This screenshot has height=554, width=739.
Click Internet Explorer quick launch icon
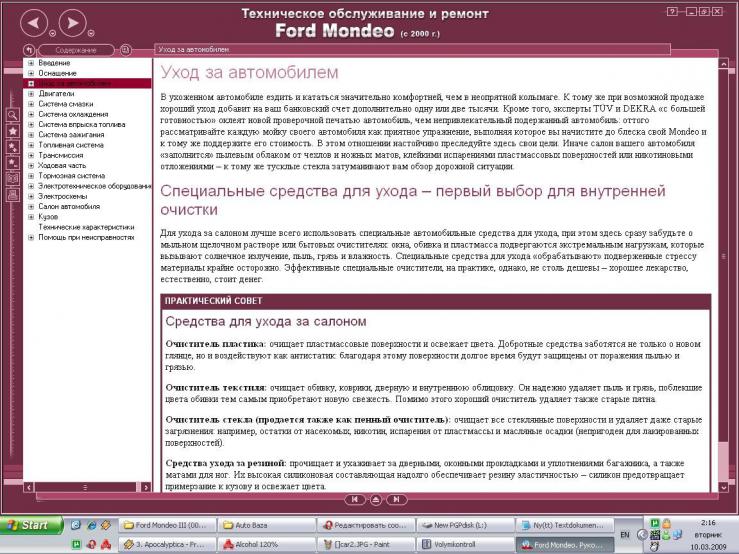92,525
